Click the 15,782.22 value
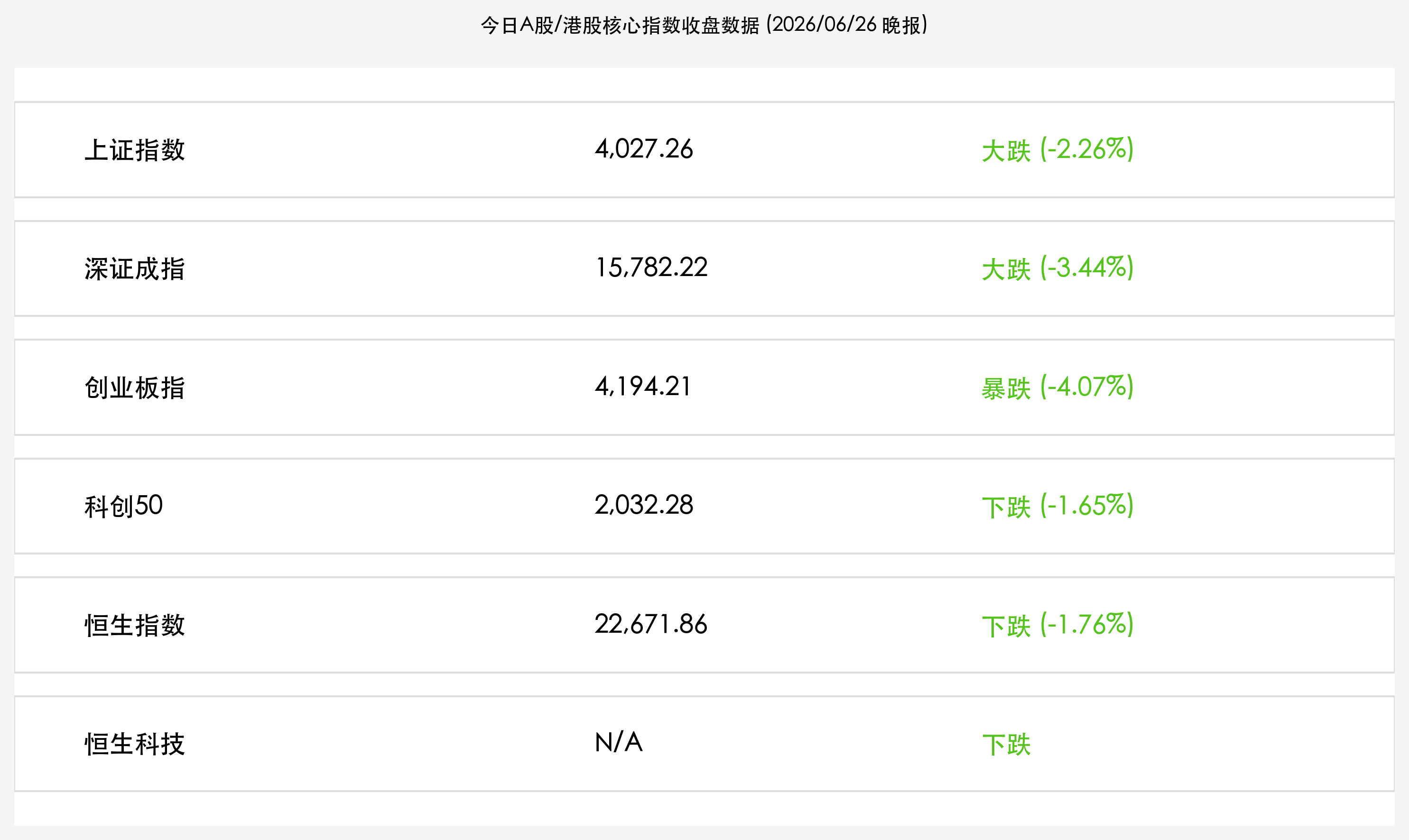The image size is (1409, 840). (x=651, y=268)
